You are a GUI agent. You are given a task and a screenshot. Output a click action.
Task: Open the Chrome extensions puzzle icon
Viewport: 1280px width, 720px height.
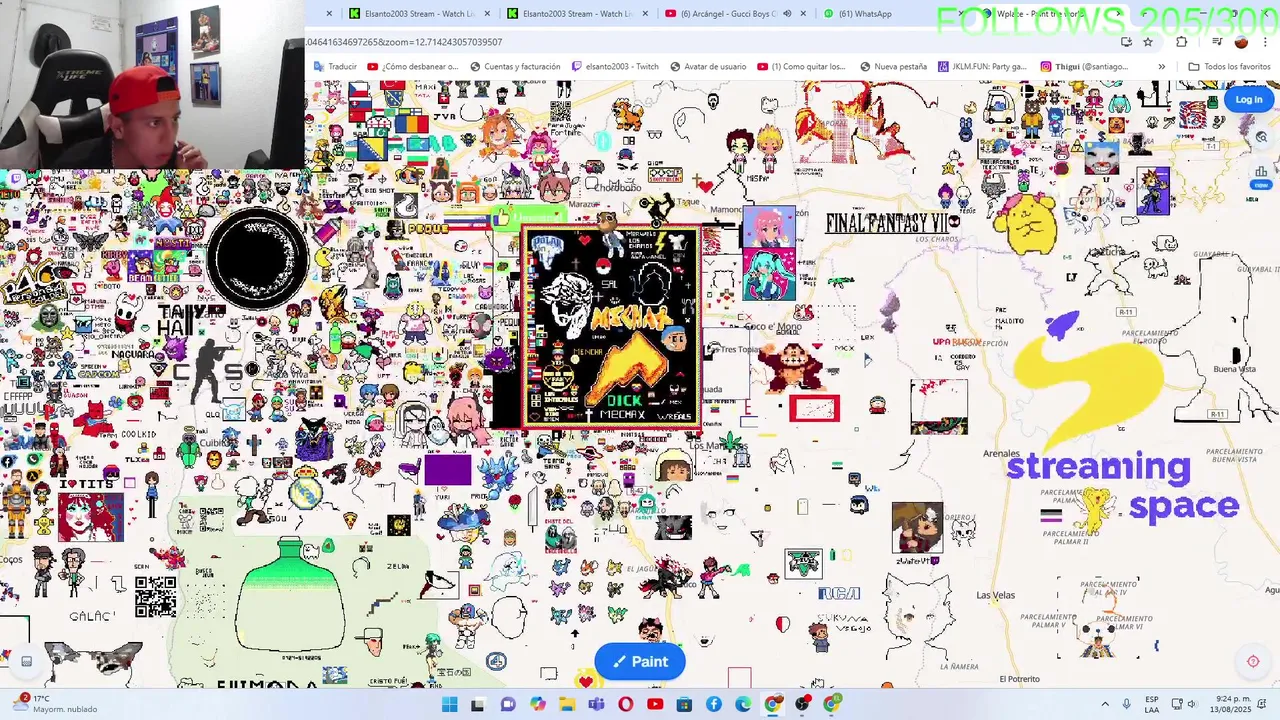(x=1181, y=42)
